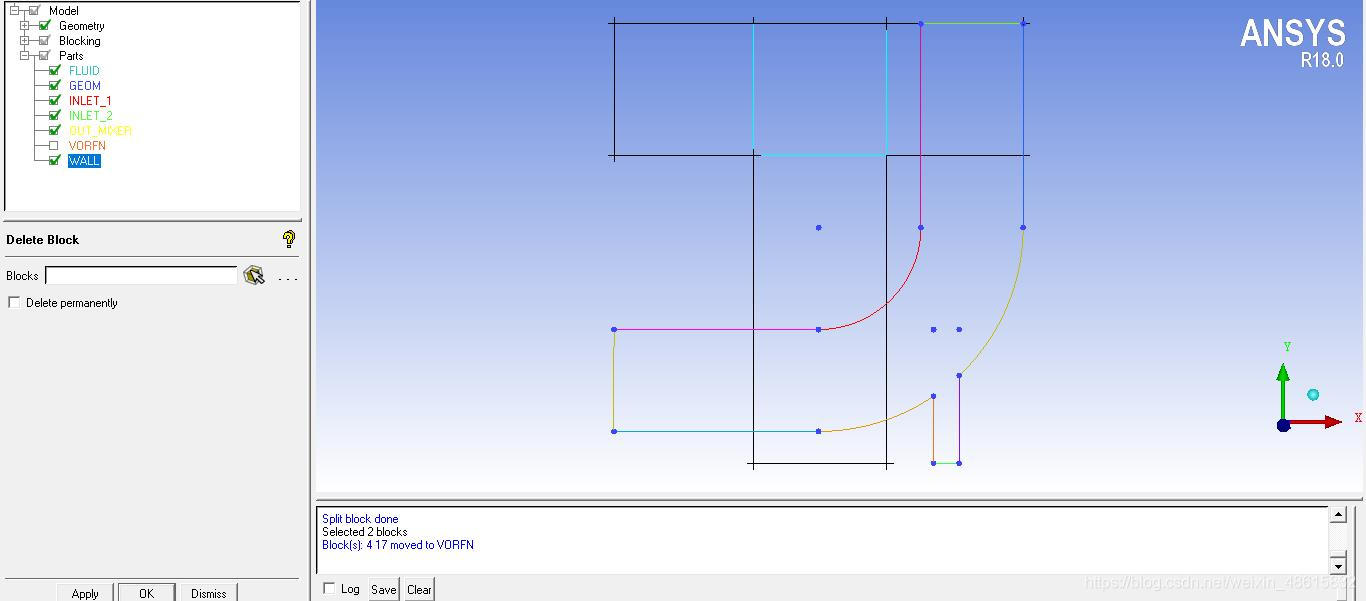This screenshot has width=1366, height=601.
Task: Hide the FLUID part via its checkbox
Action: click(x=54, y=71)
